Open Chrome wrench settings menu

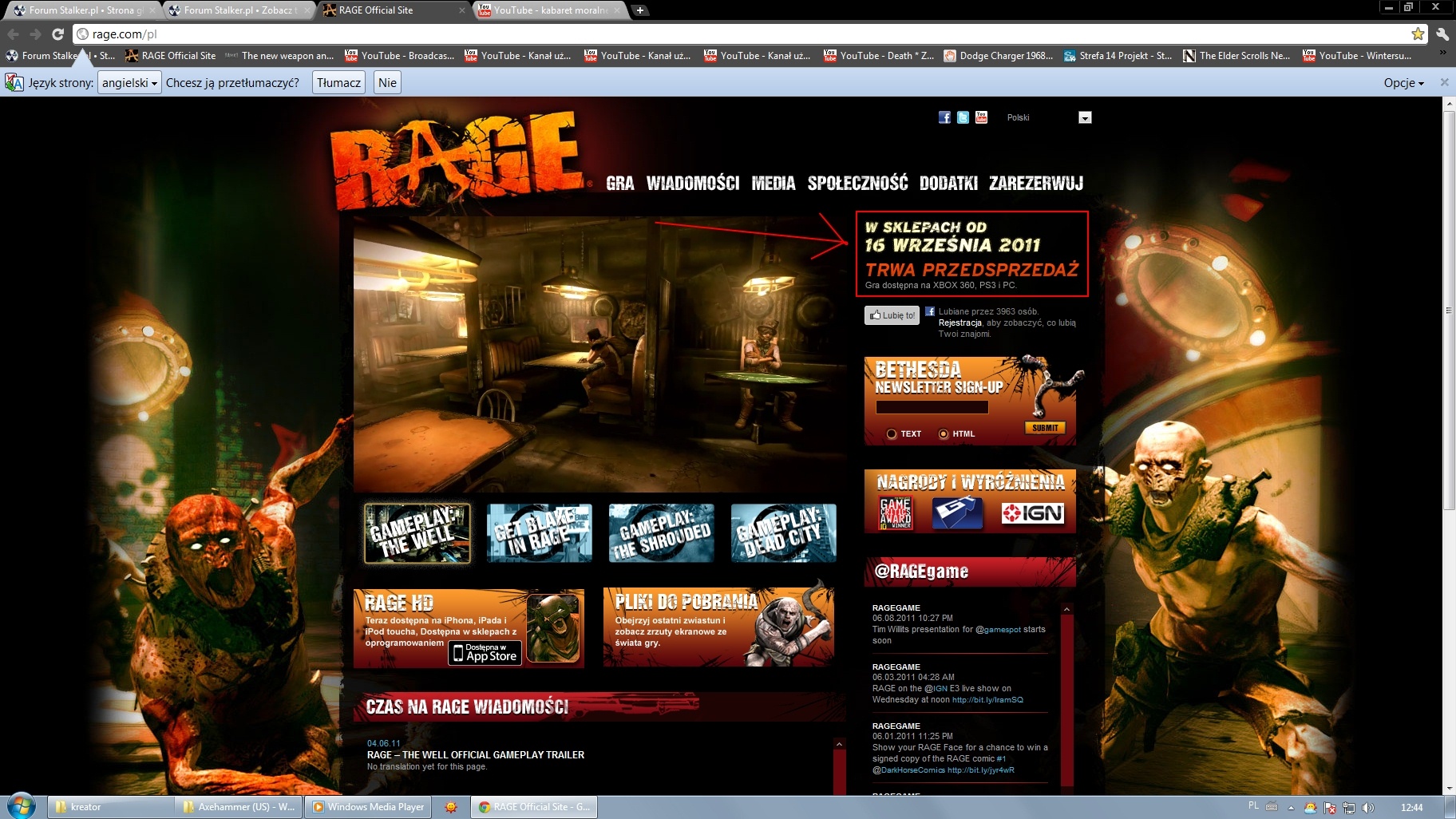tap(1442, 34)
